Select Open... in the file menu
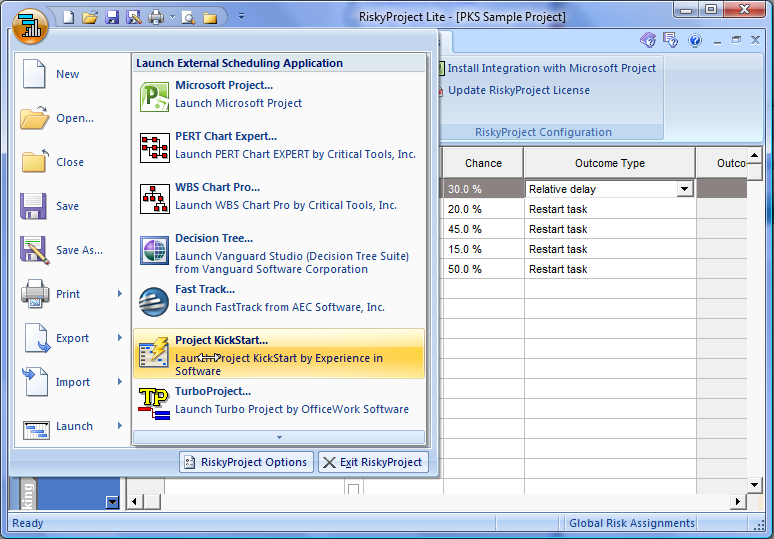Image resolution: width=774 pixels, height=539 pixels. pos(75,118)
